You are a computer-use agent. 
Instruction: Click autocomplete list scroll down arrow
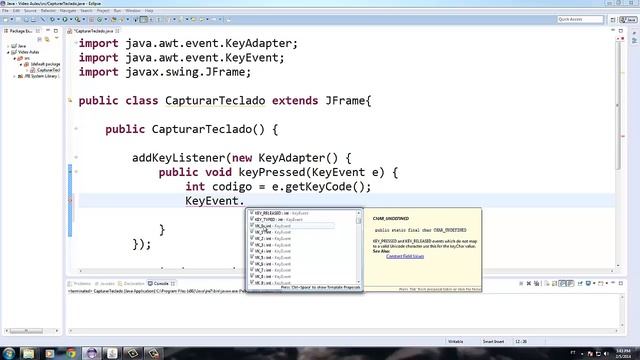pos(359,282)
